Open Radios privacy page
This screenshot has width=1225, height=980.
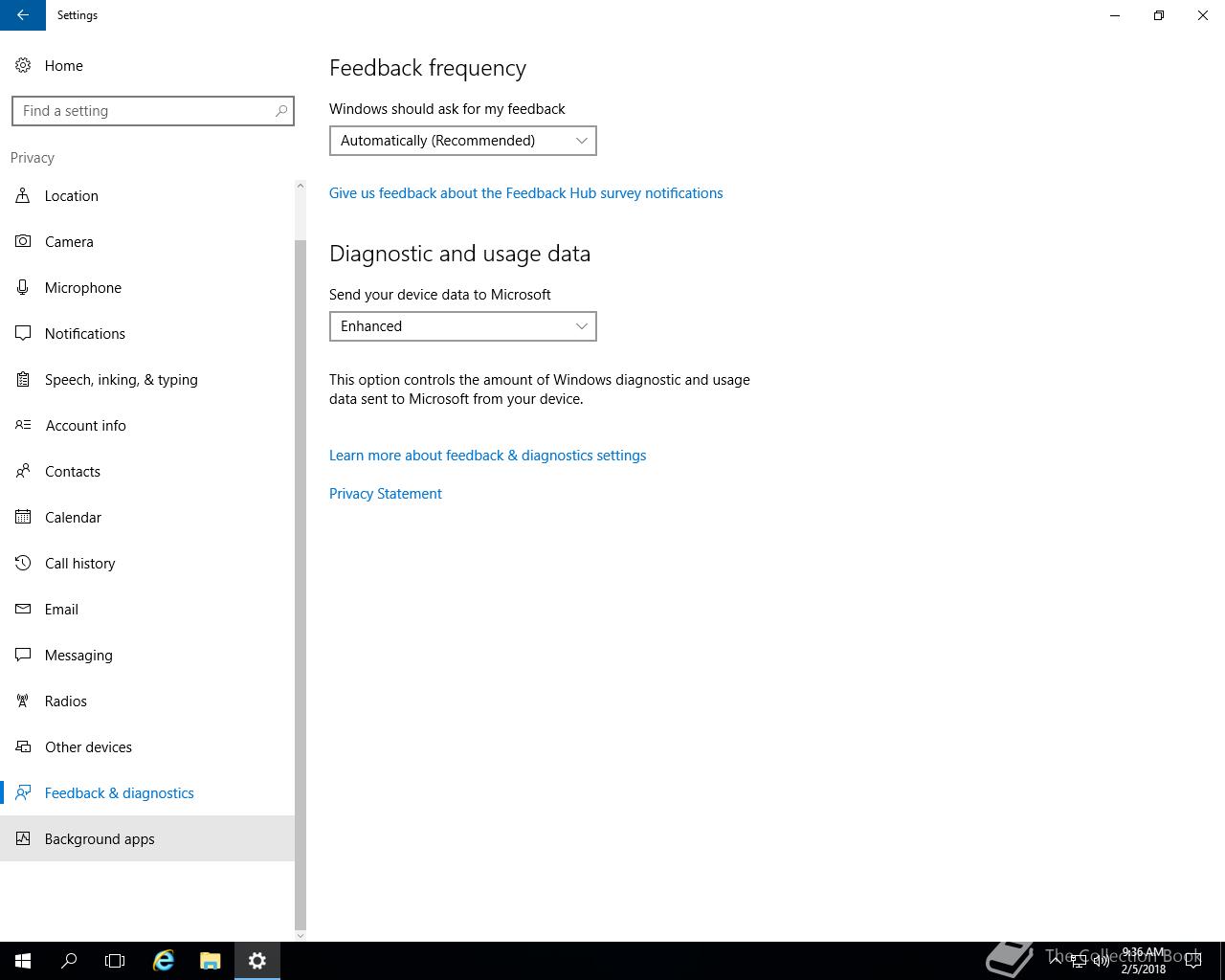(147, 701)
